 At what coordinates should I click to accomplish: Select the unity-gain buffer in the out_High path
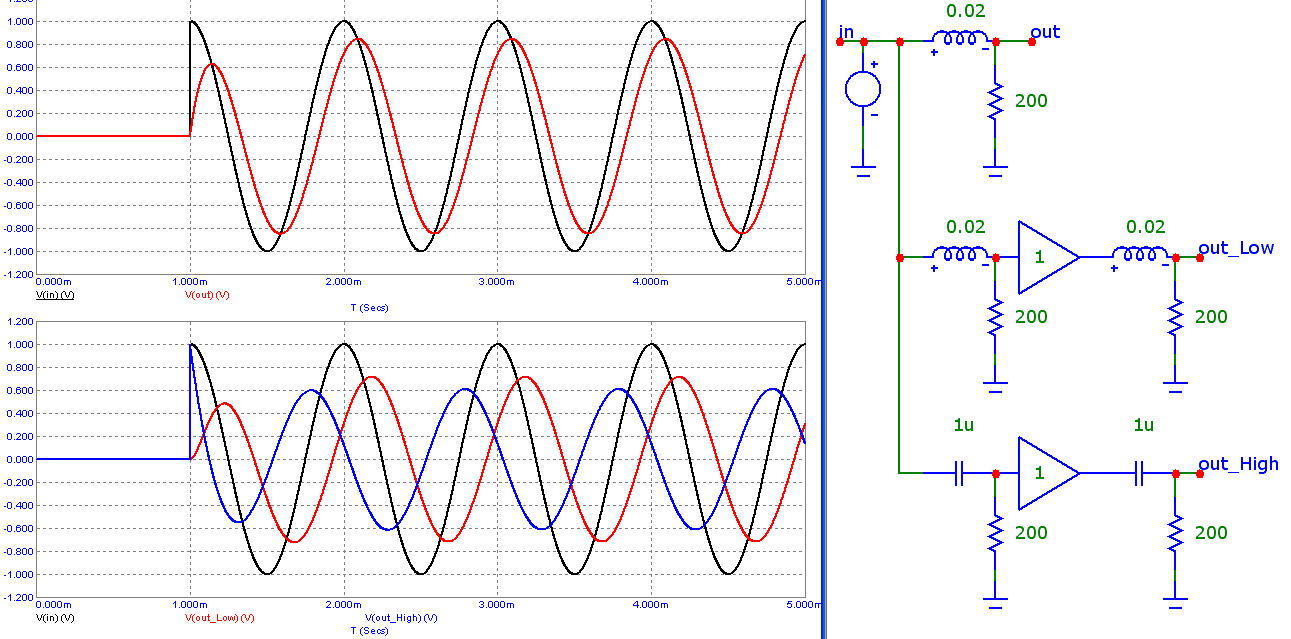[1048, 473]
